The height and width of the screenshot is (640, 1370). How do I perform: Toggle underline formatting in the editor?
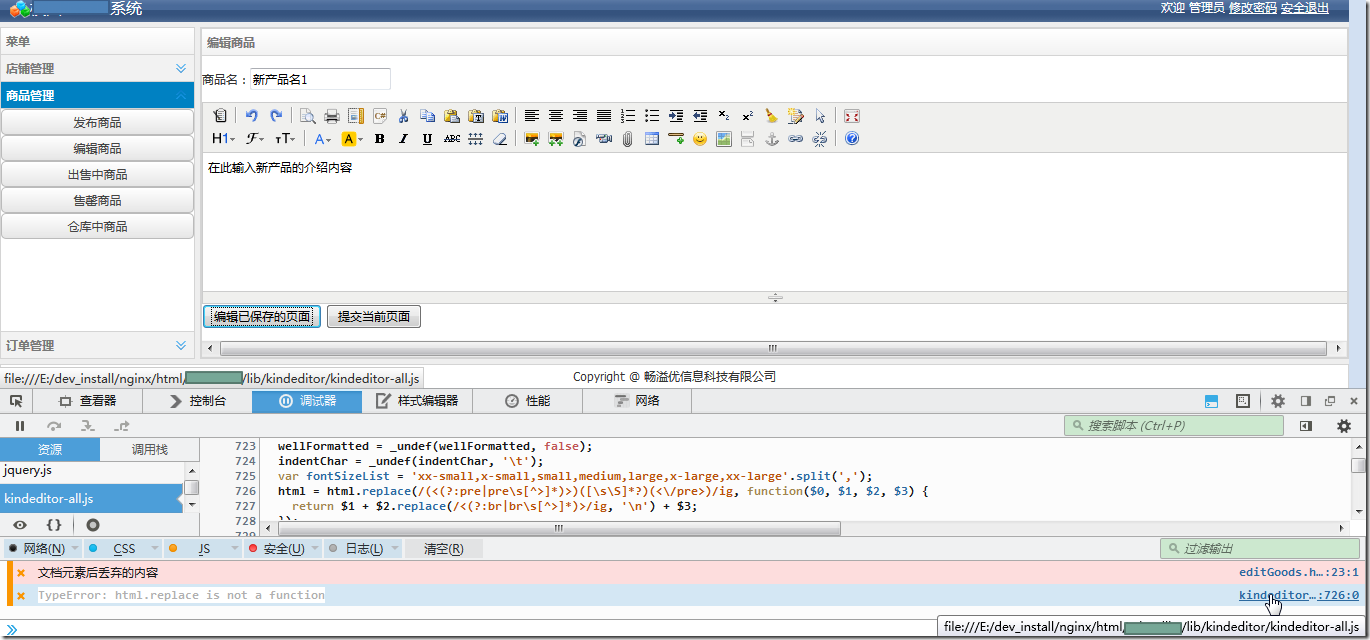[x=428, y=139]
